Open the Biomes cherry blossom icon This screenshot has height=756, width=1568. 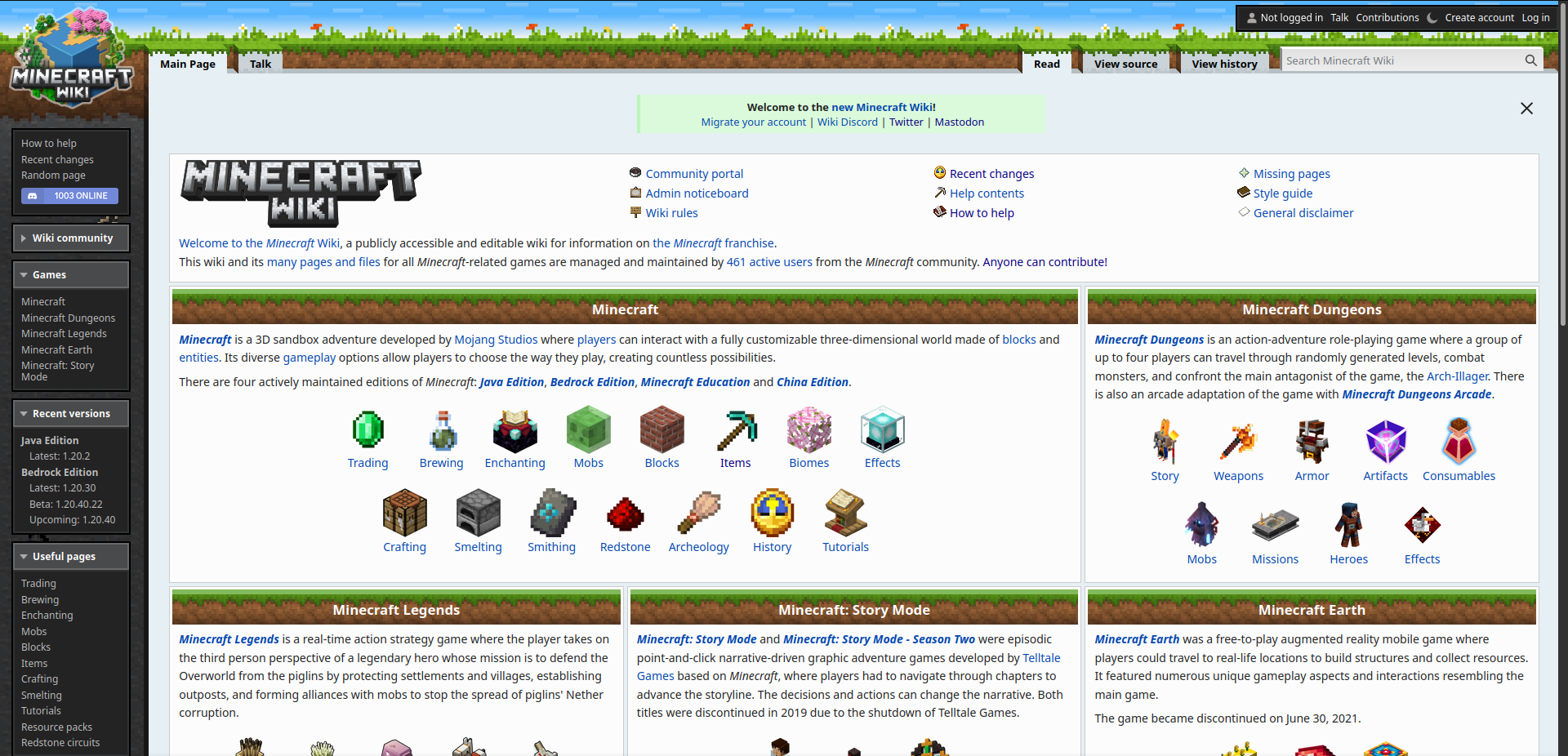tap(809, 430)
